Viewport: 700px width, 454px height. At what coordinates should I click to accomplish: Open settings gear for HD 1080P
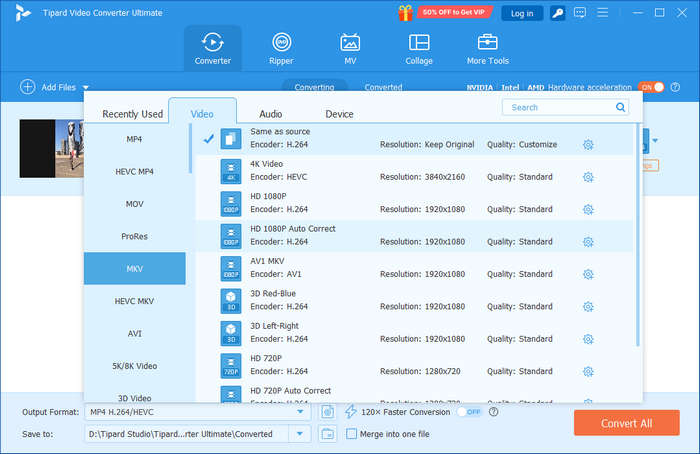pyautogui.click(x=588, y=209)
